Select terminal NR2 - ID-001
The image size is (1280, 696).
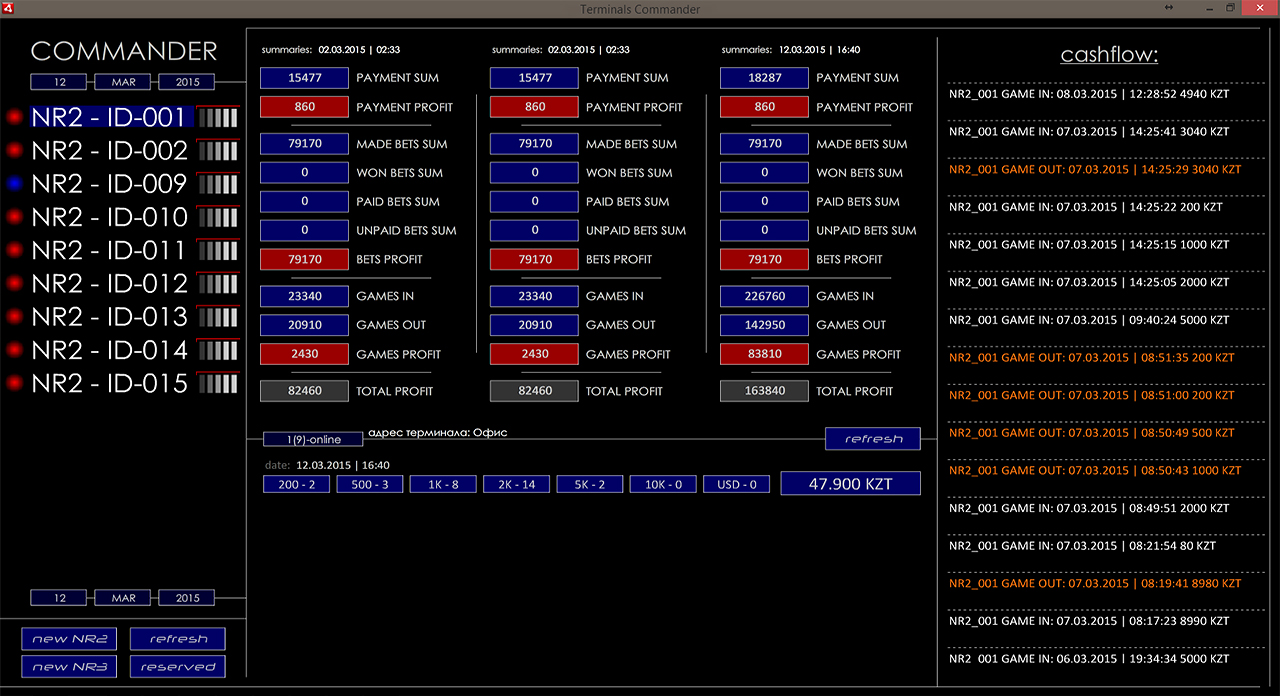pyautogui.click(x=110, y=117)
